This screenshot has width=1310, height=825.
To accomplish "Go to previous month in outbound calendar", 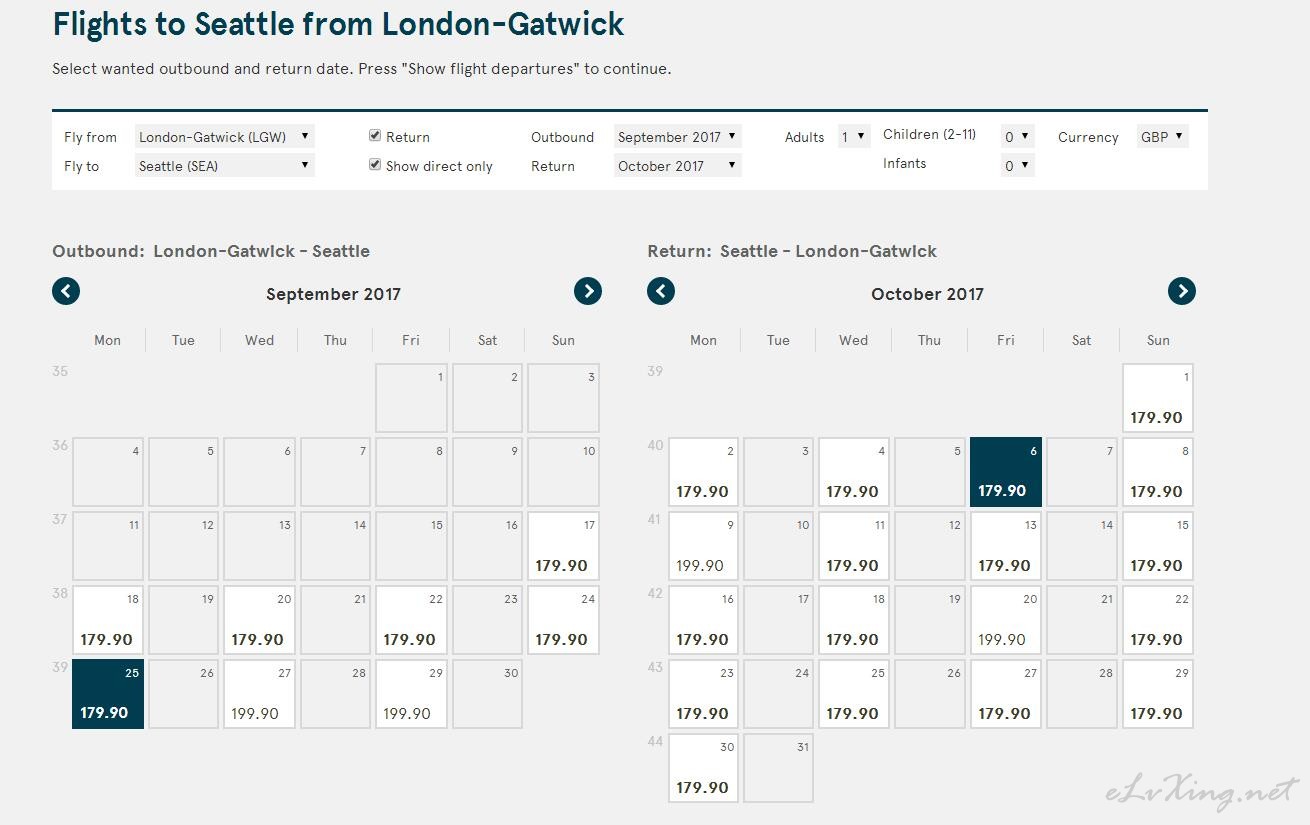I will coord(66,291).
